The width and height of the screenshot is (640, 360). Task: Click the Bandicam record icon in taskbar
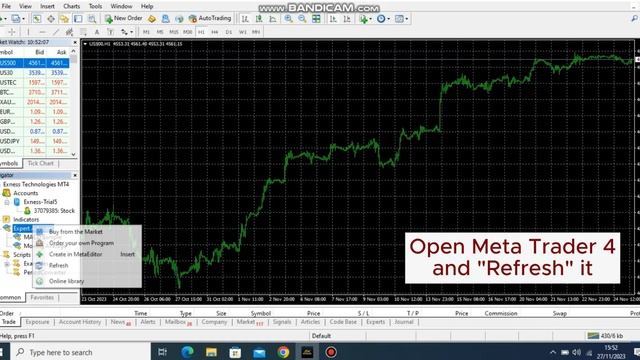point(331,352)
